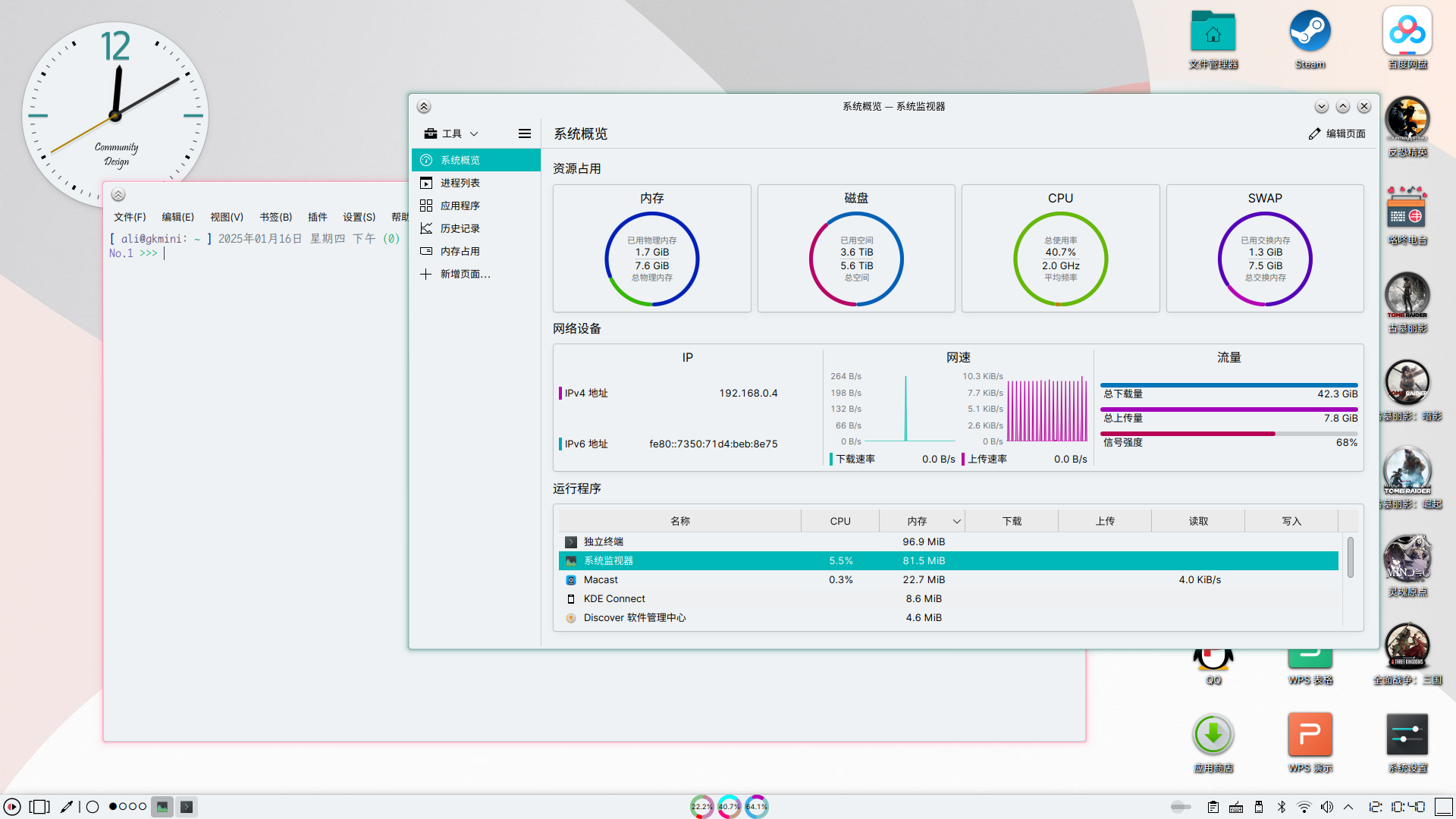The image size is (1456, 819).
Task: Click the keep-above icon on terminal titlebar
Action: tap(118, 195)
